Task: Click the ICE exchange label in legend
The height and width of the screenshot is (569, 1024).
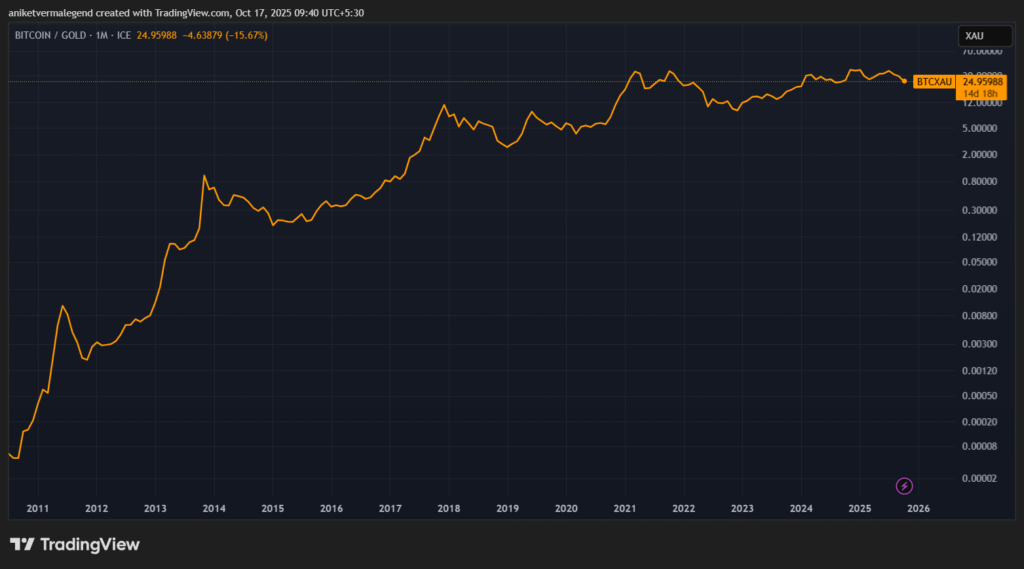Action: tap(124, 36)
